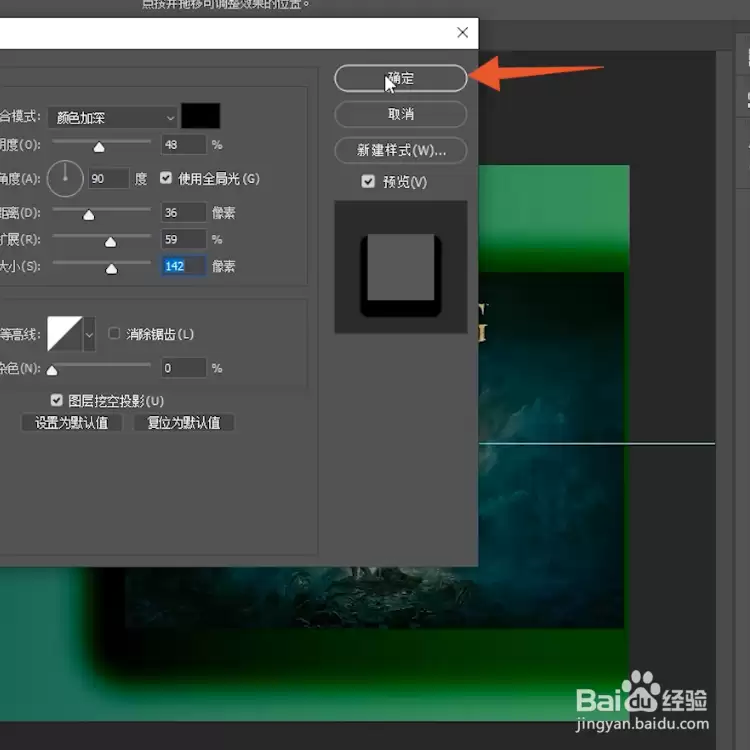Click the spread slider handle
Screen dimensions: 750x750
point(110,242)
